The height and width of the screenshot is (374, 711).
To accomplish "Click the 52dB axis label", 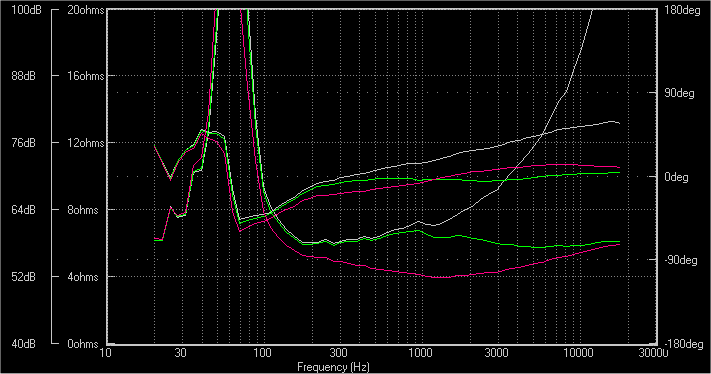I will [23, 277].
